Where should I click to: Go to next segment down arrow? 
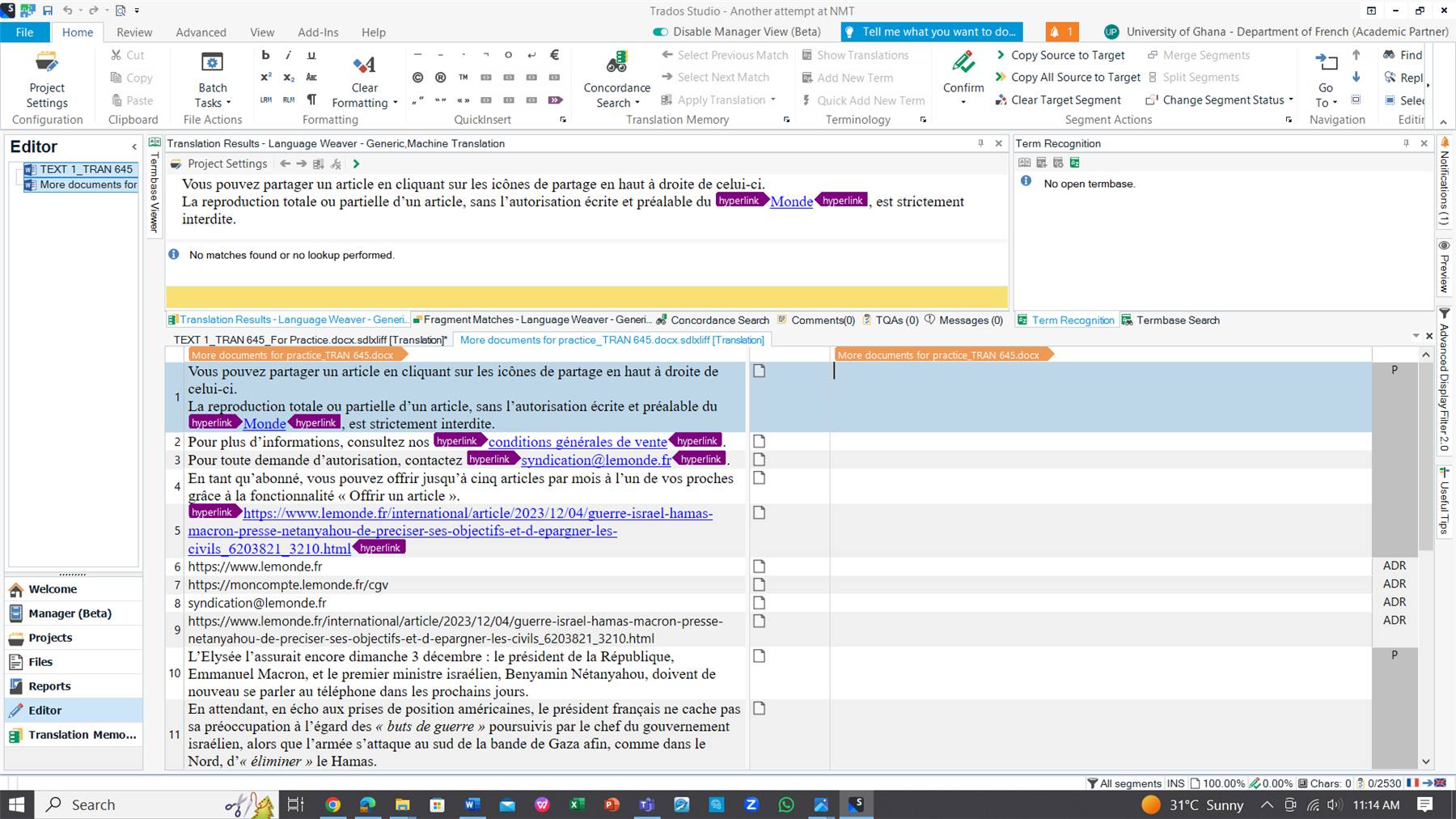1357,78
